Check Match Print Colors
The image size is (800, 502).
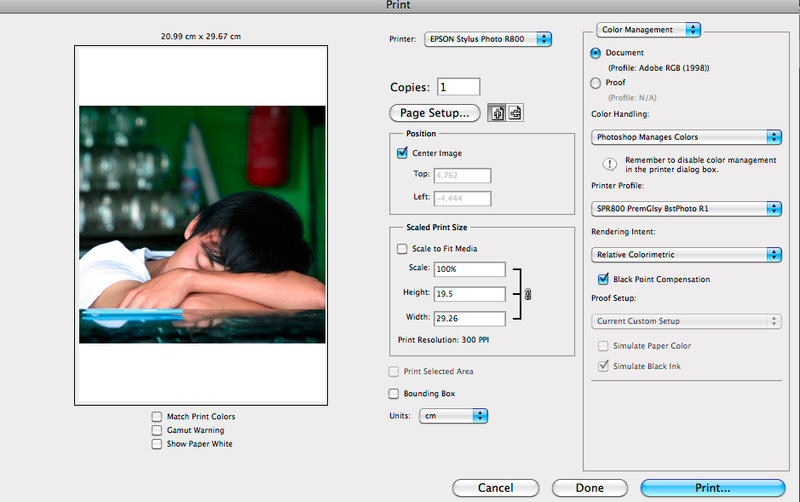click(x=157, y=416)
